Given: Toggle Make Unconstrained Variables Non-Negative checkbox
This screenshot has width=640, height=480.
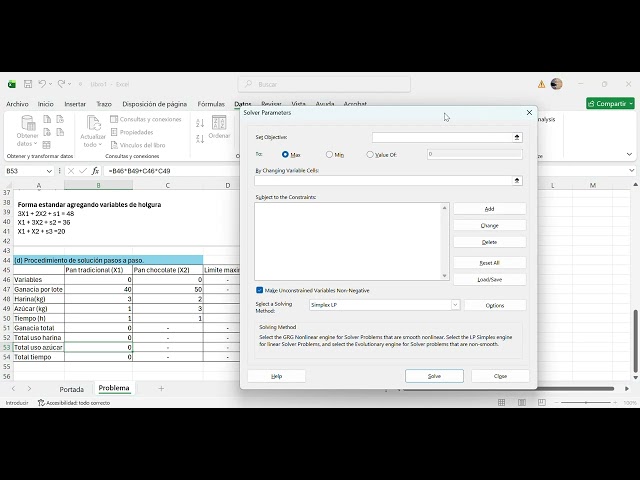Looking at the screenshot, I should coord(259,290).
